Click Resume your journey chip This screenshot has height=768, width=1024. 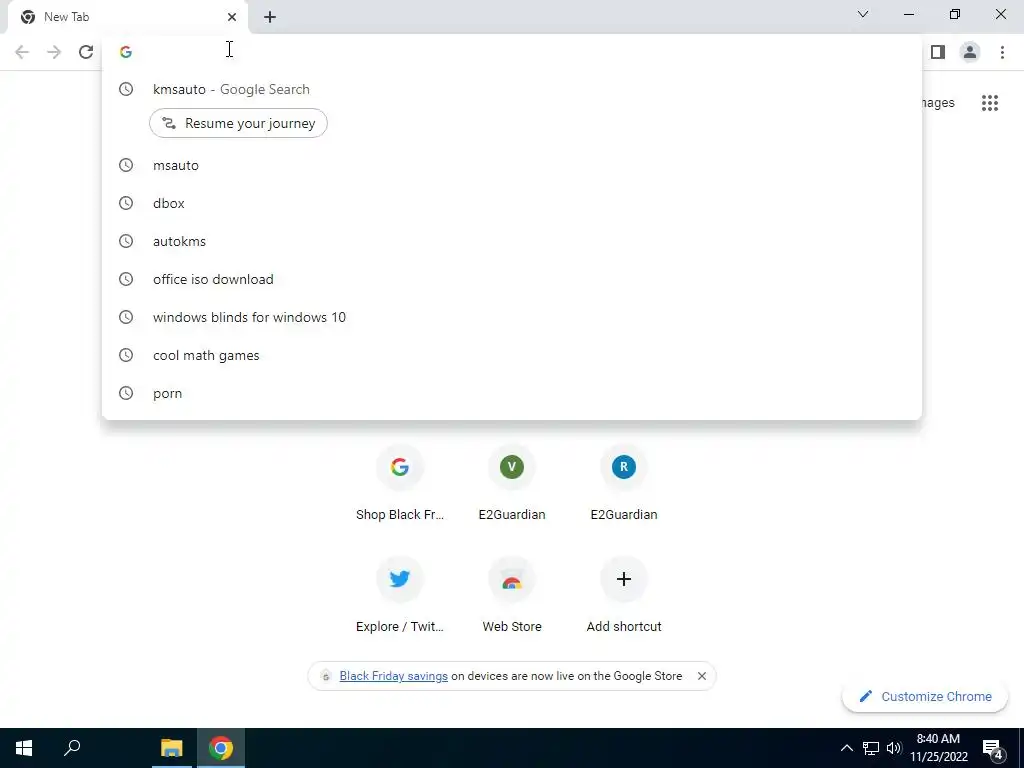(238, 123)
